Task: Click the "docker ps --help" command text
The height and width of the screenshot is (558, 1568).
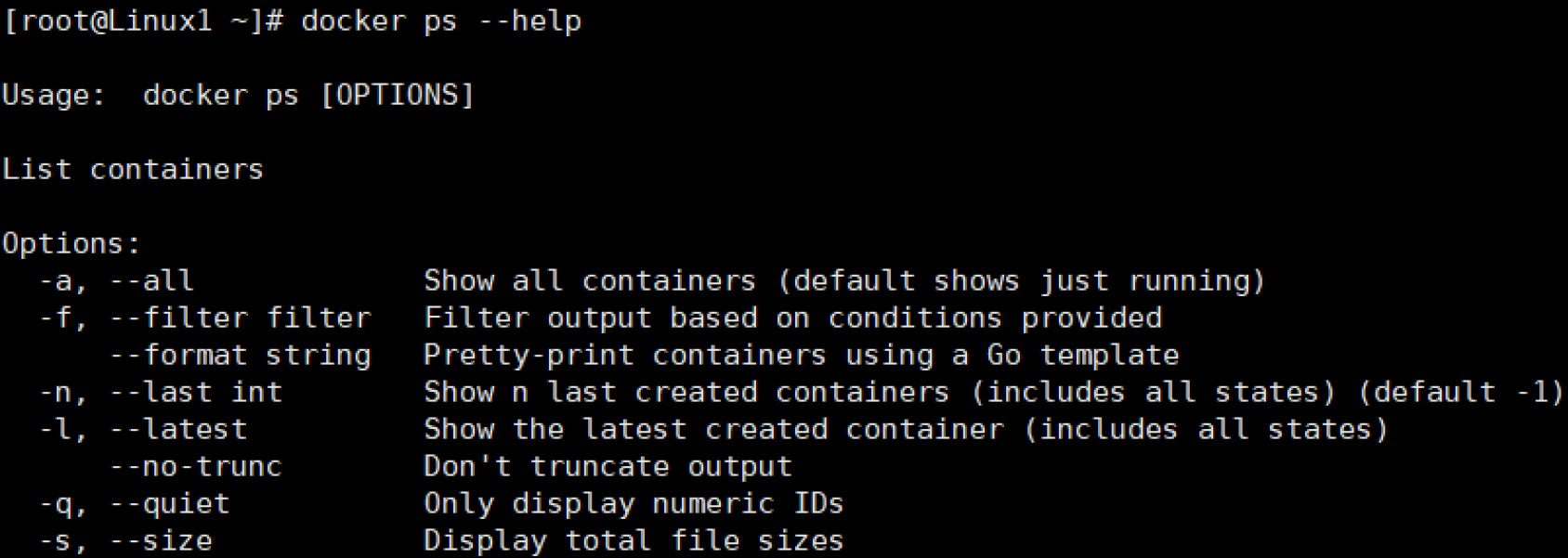Action: click(x=441, y=21)
